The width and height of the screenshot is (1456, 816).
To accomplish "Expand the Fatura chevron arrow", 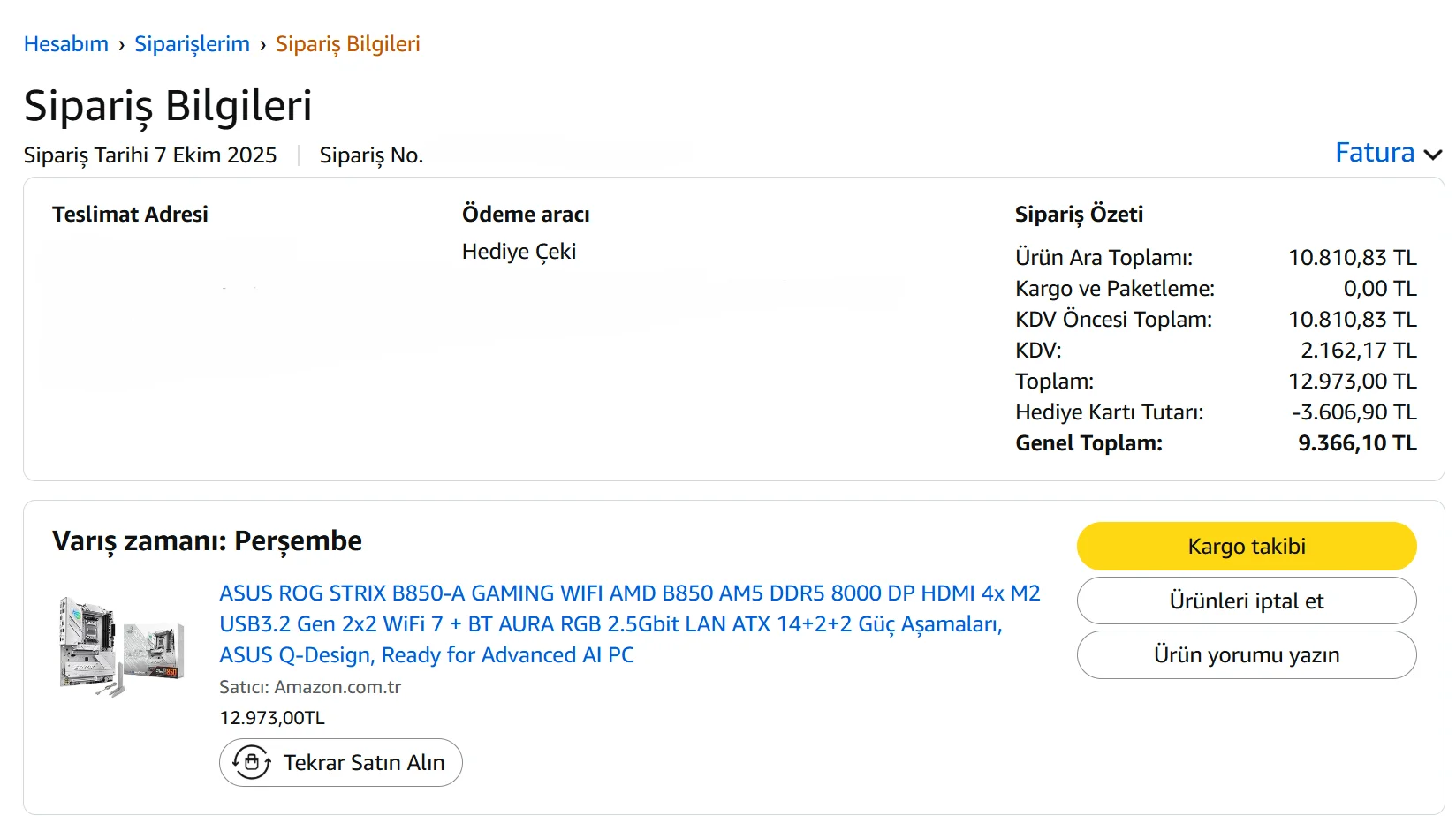I will point(1433,155).
